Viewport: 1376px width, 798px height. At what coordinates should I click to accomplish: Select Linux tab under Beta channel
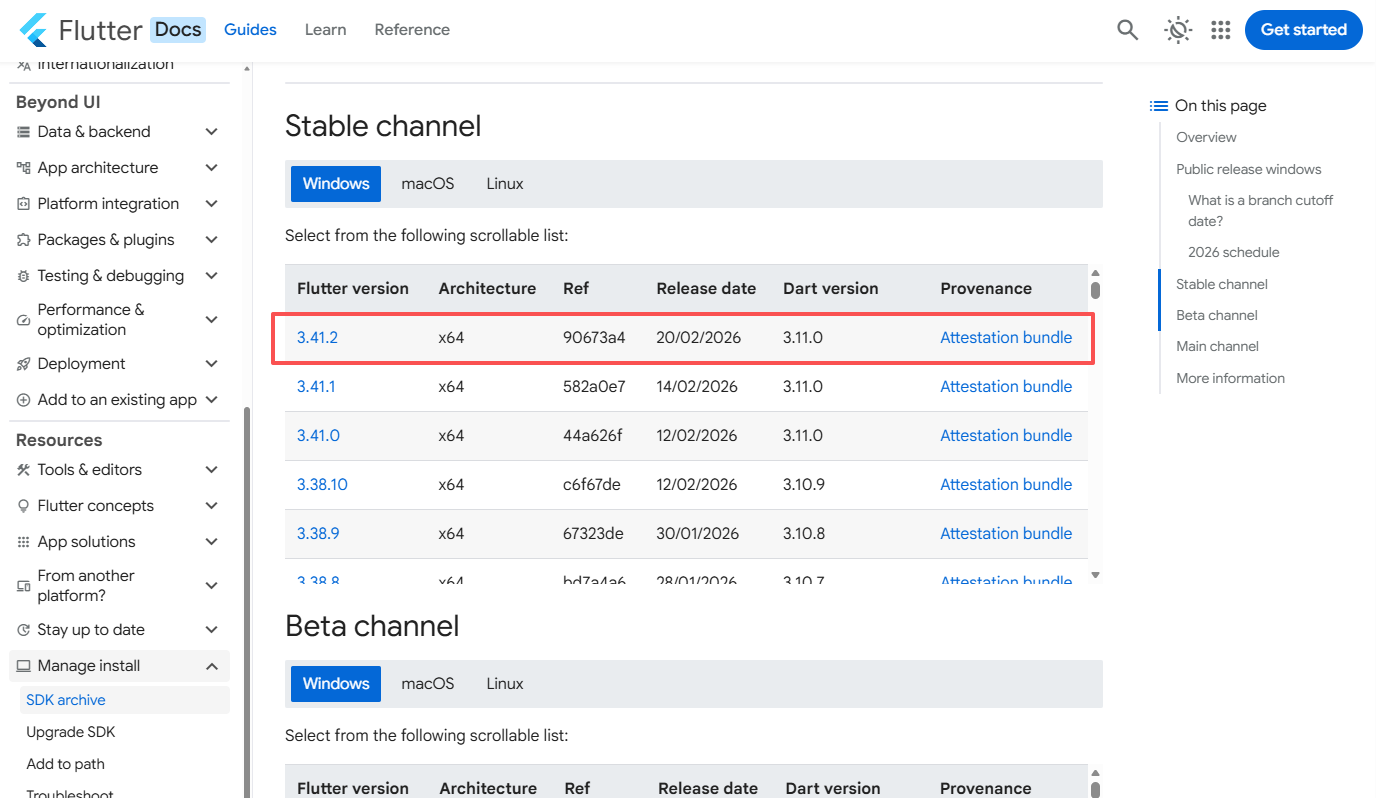(505, 684)
